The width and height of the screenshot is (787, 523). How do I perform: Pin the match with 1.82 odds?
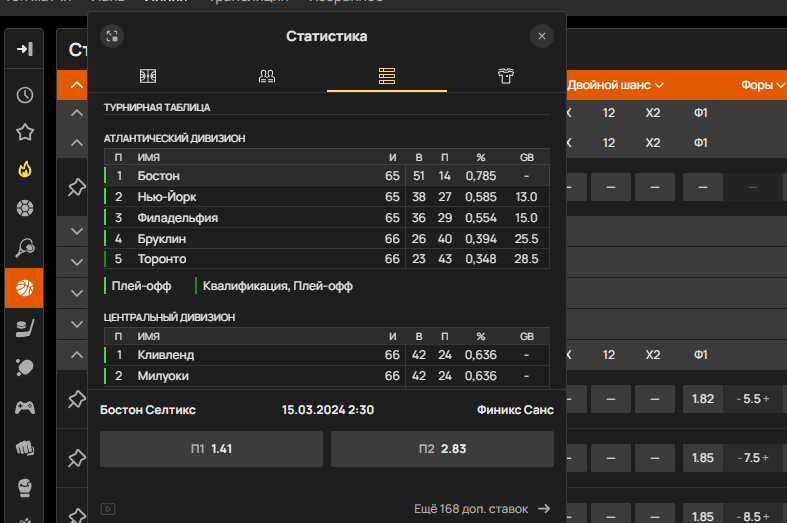click(76, 399)
